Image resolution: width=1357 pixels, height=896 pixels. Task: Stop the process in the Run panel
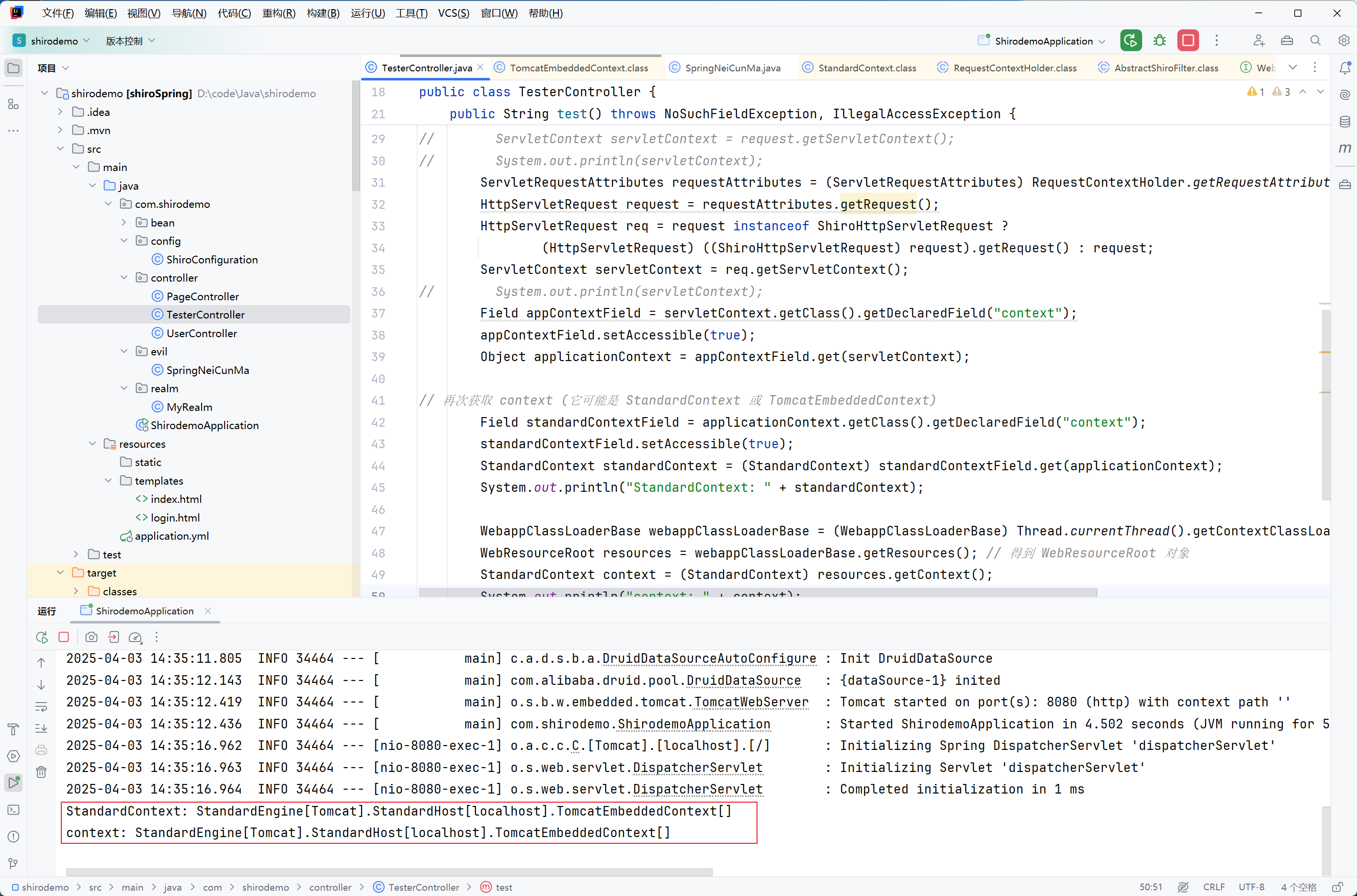pos(64,637)
